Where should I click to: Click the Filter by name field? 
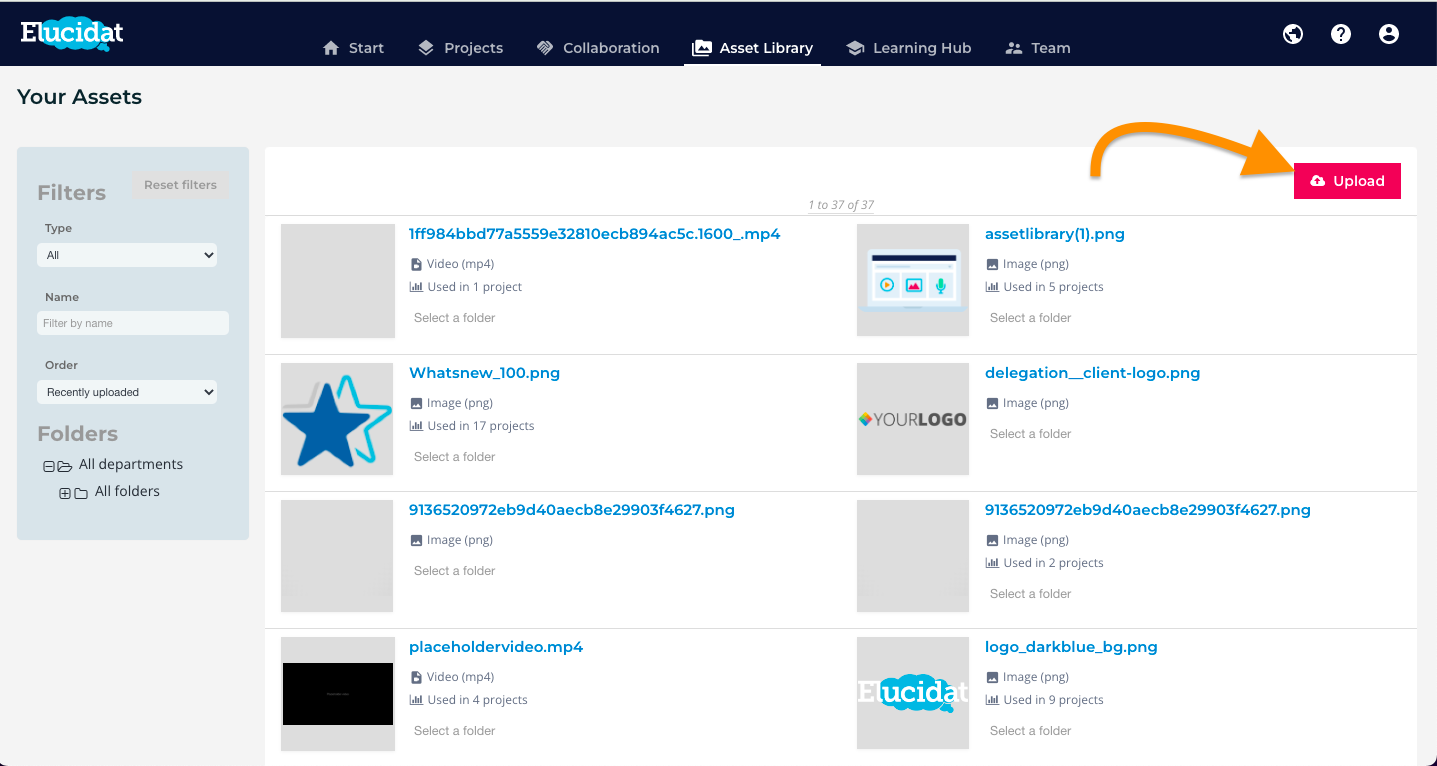tap(133, 323)
